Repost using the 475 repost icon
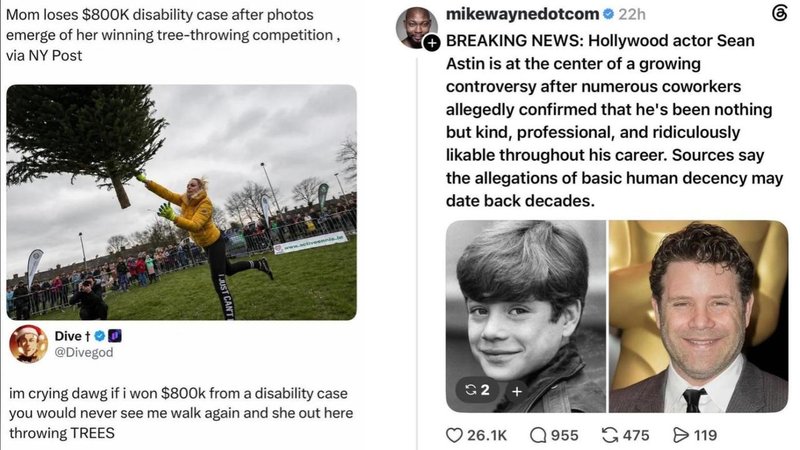The image size is (800, 450). [610, 435]
